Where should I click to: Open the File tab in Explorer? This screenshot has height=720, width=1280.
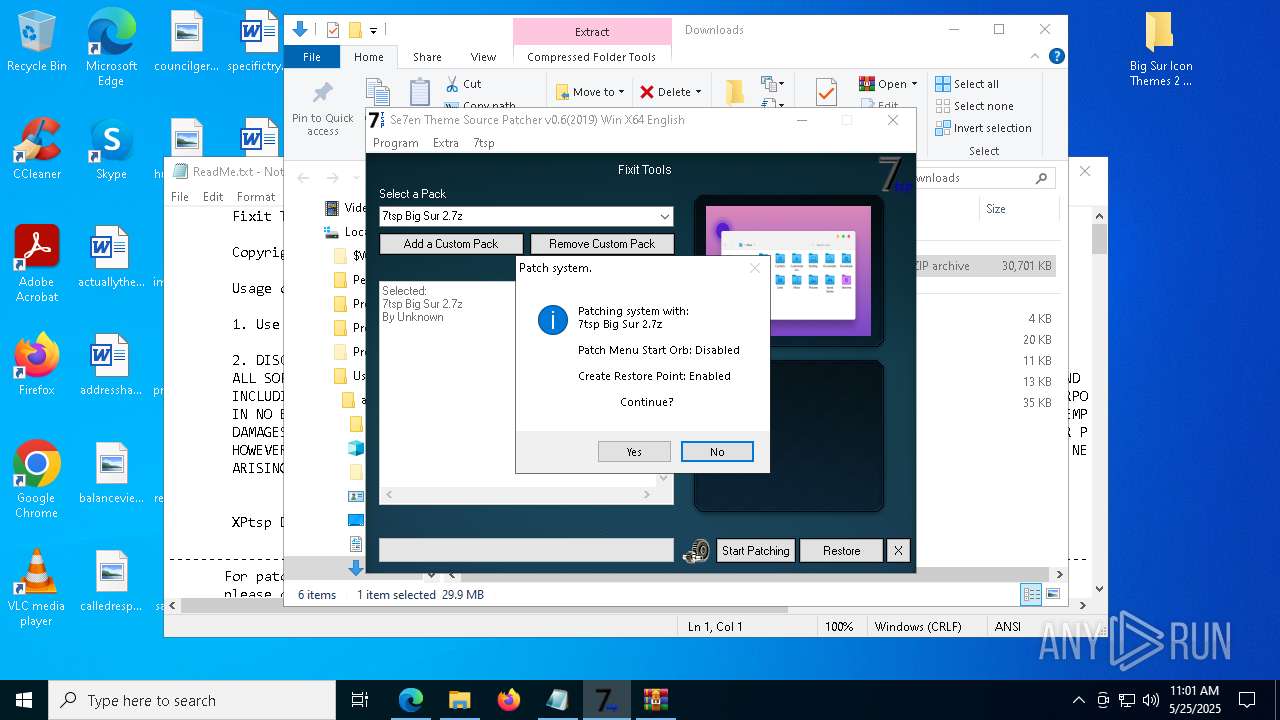tap(312, 57)
